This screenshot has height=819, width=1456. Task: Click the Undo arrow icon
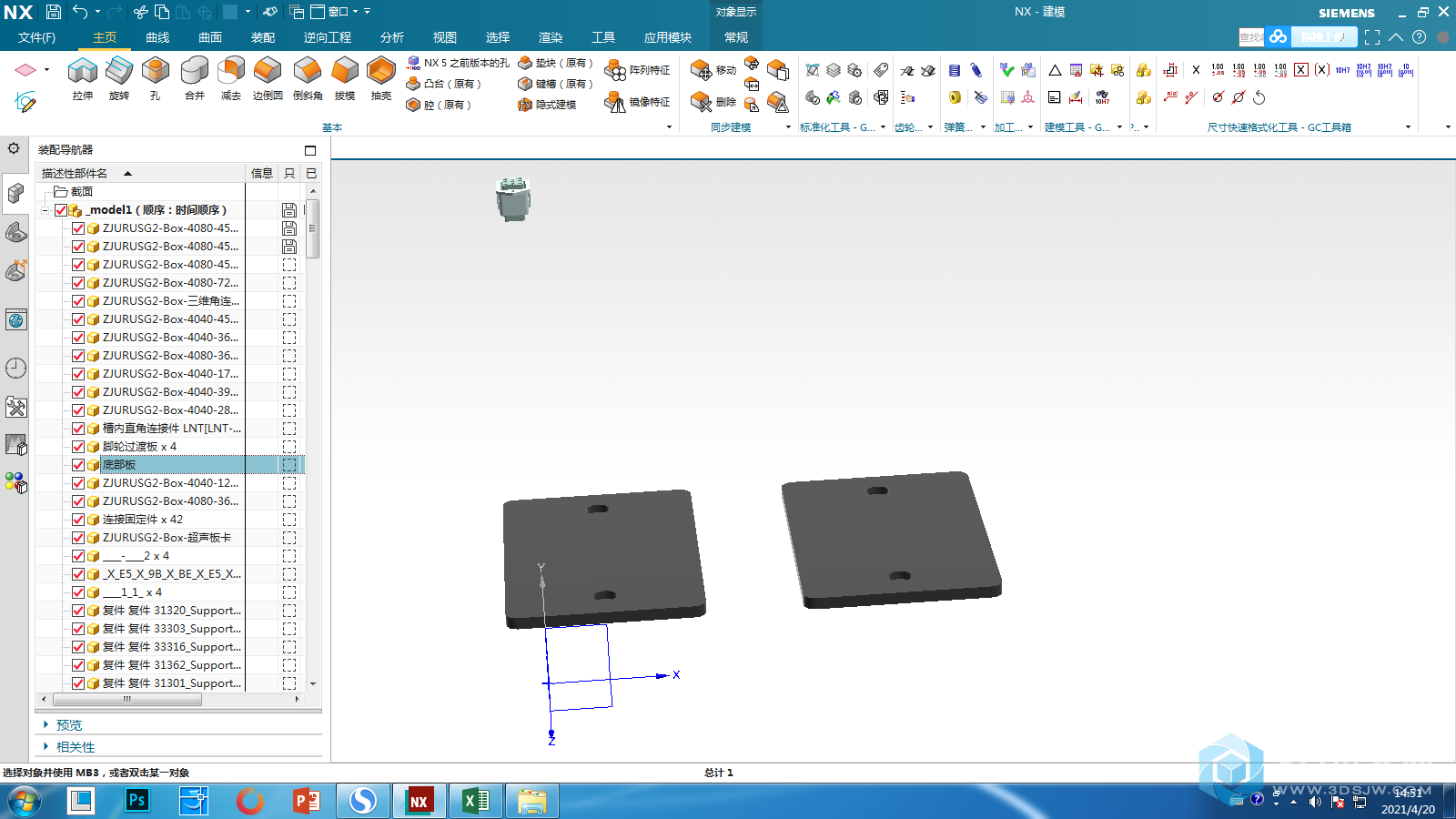[x=80, y=12]
